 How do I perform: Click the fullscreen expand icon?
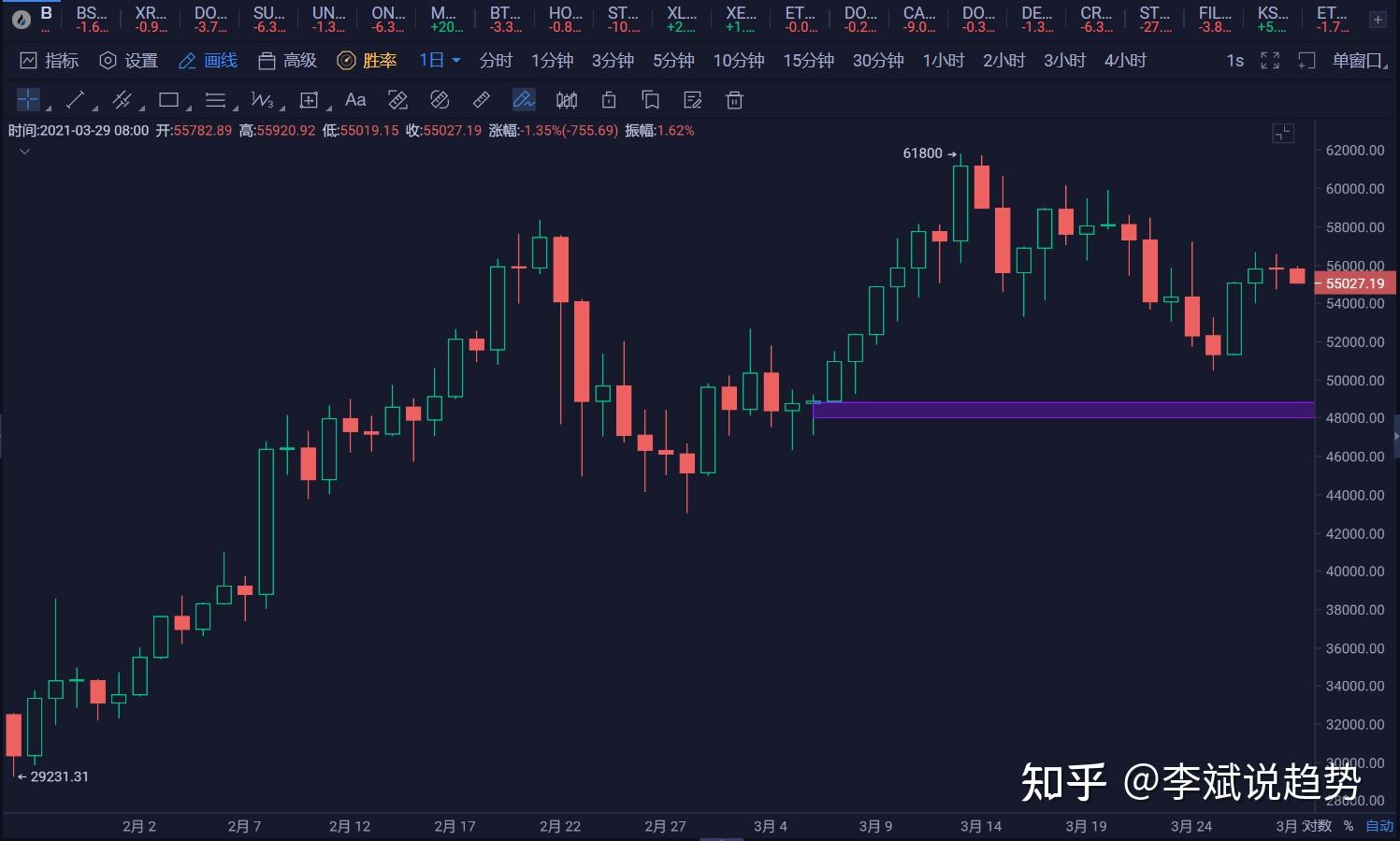pos(1270,61)
